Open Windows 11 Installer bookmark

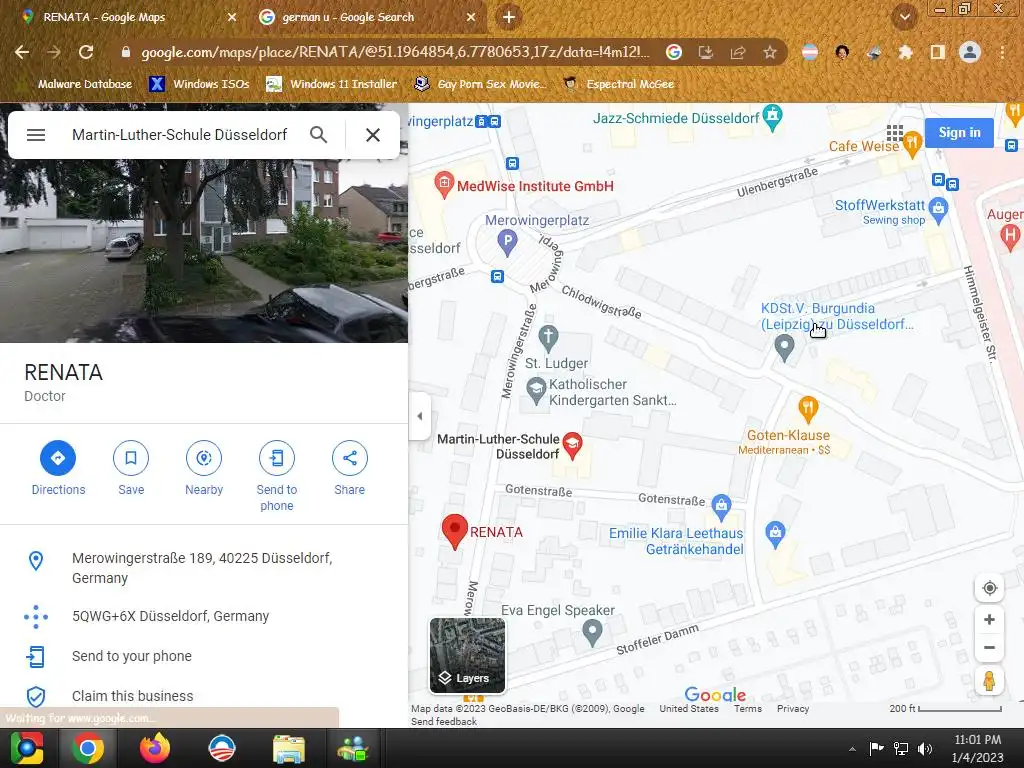click(x=332, y=84)
